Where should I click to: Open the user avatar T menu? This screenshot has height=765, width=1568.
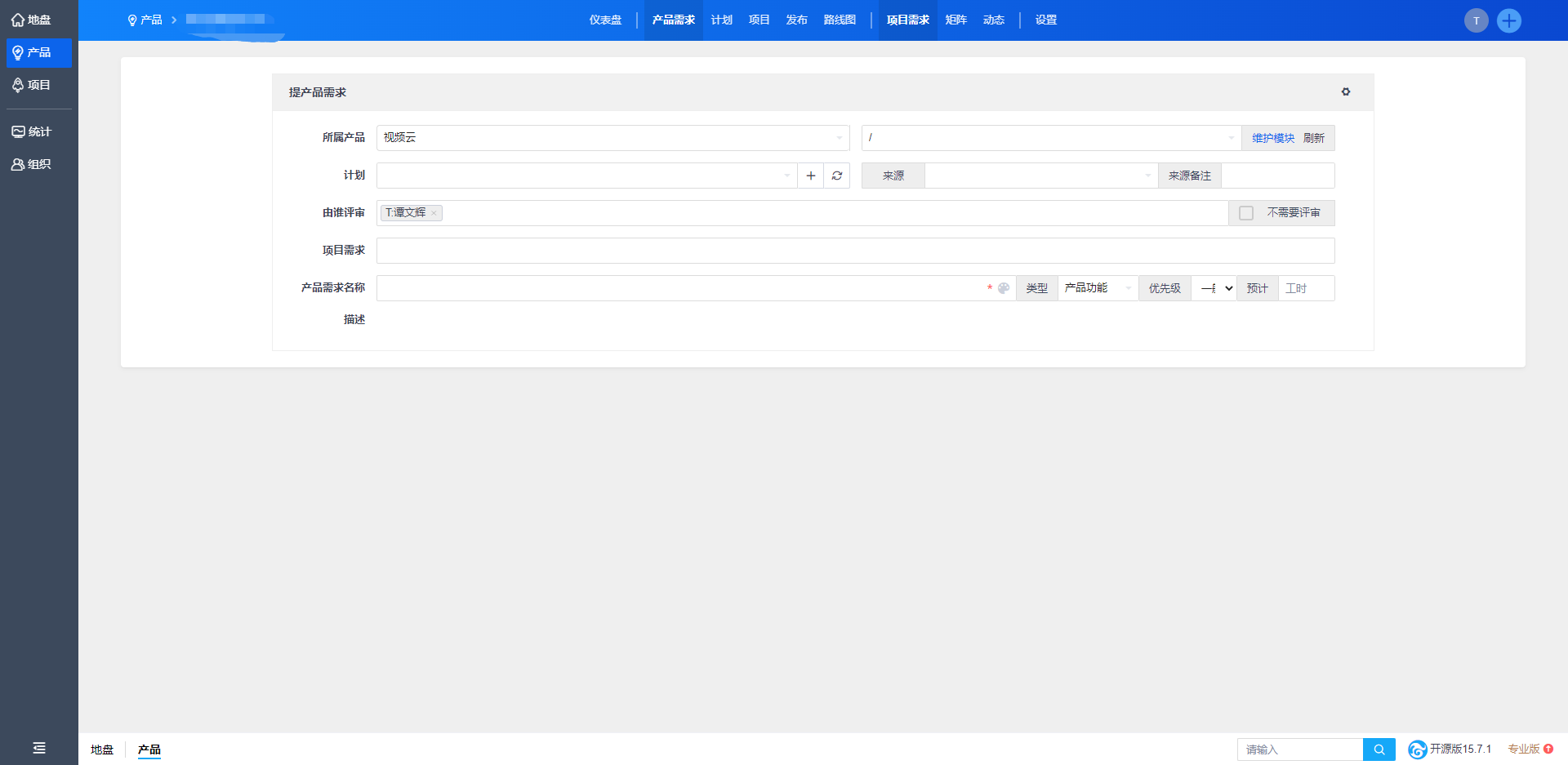coord(1476,20)
